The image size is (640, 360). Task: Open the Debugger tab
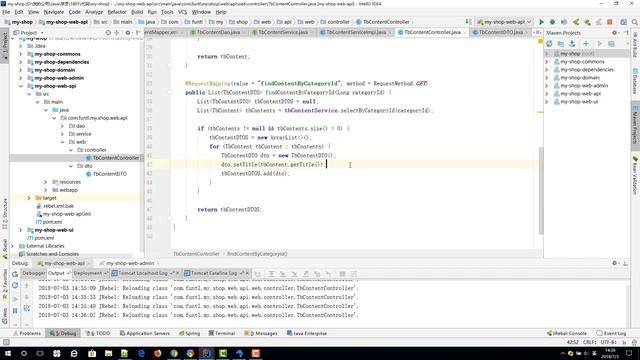pos(33,273)
